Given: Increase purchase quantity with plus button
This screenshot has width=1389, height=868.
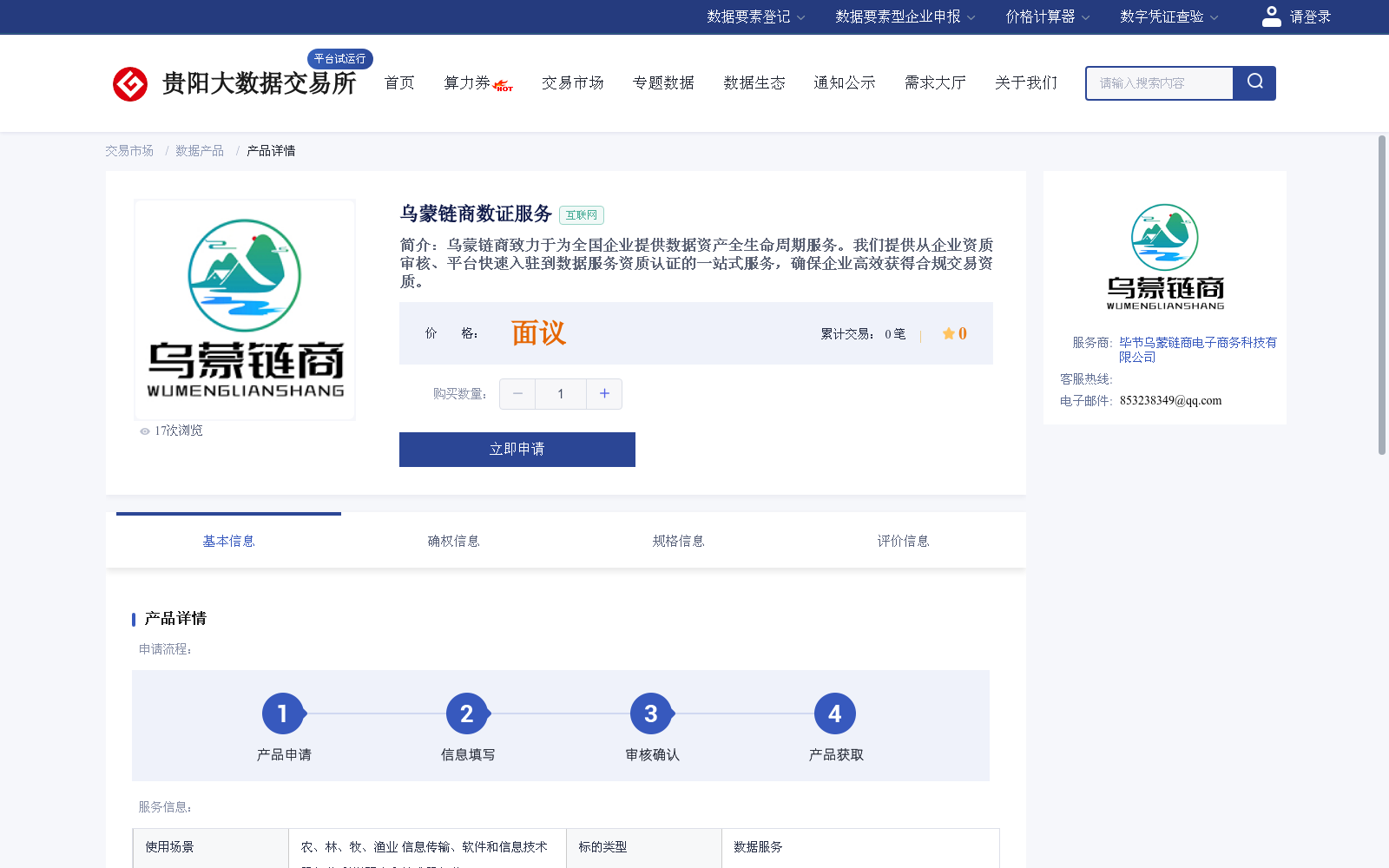Looking at the screenshot, I should (x=604, y=394).
